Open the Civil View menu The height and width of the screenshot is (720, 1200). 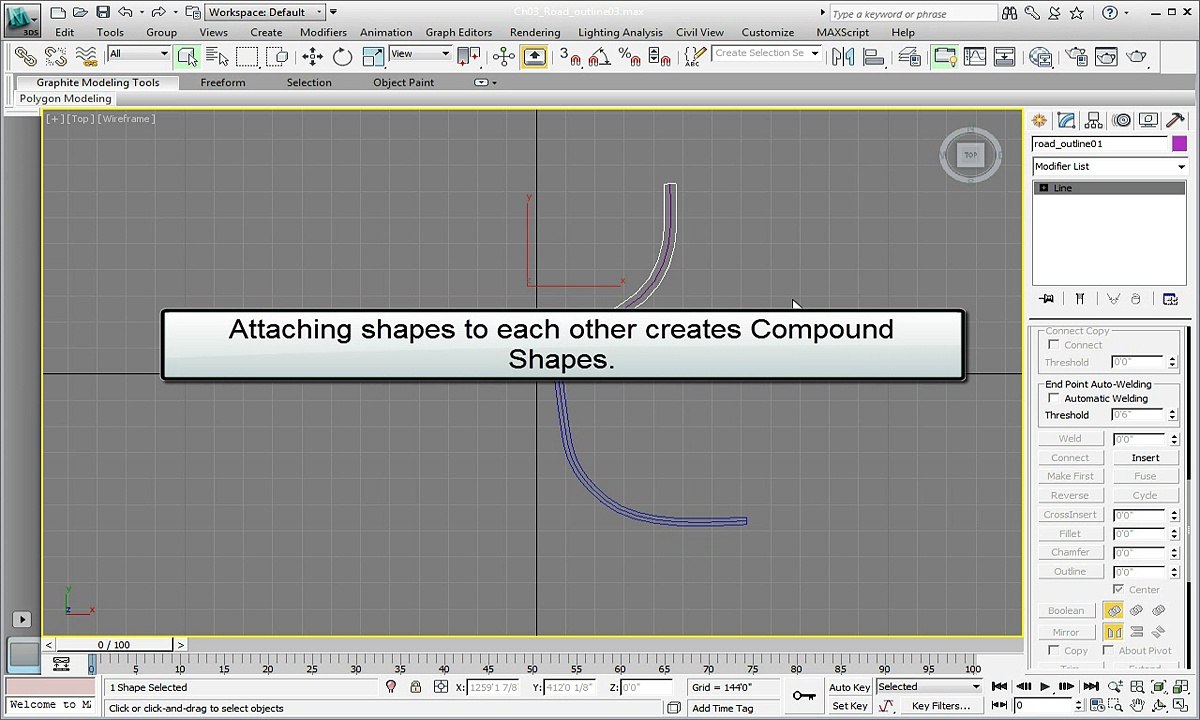pos(700,32)
